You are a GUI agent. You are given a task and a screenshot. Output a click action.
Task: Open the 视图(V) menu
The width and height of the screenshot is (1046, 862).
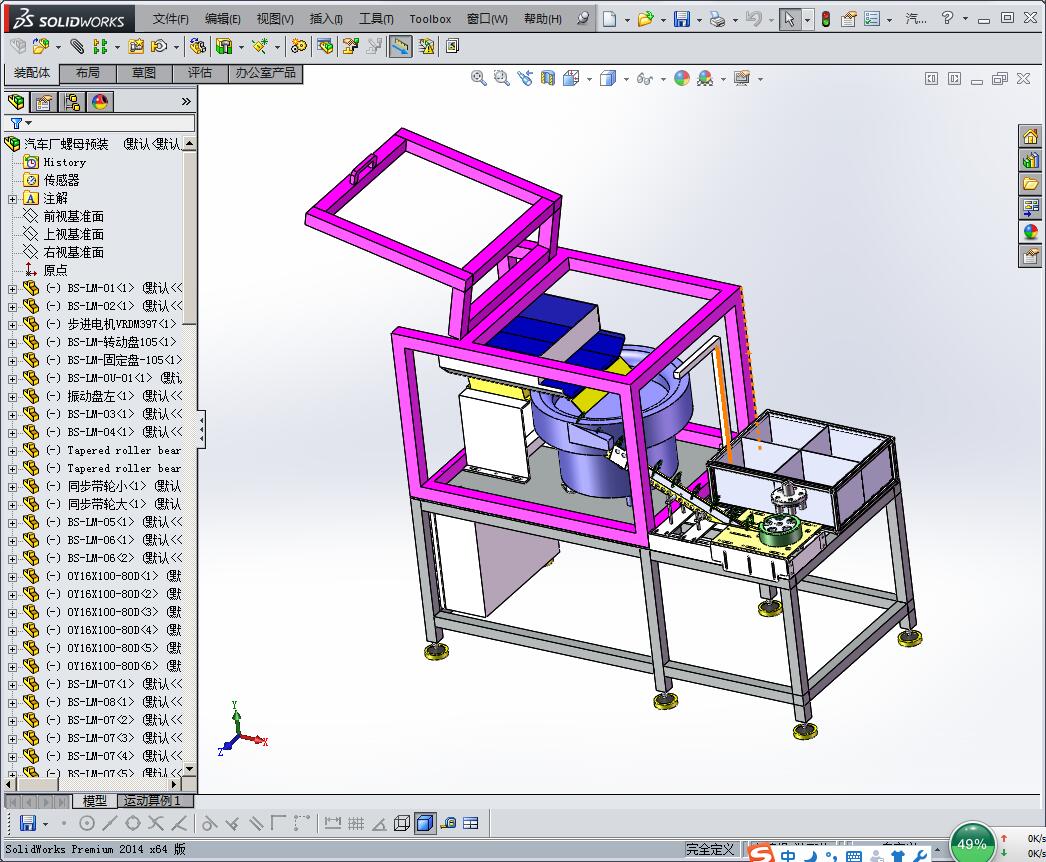[275, 19]
